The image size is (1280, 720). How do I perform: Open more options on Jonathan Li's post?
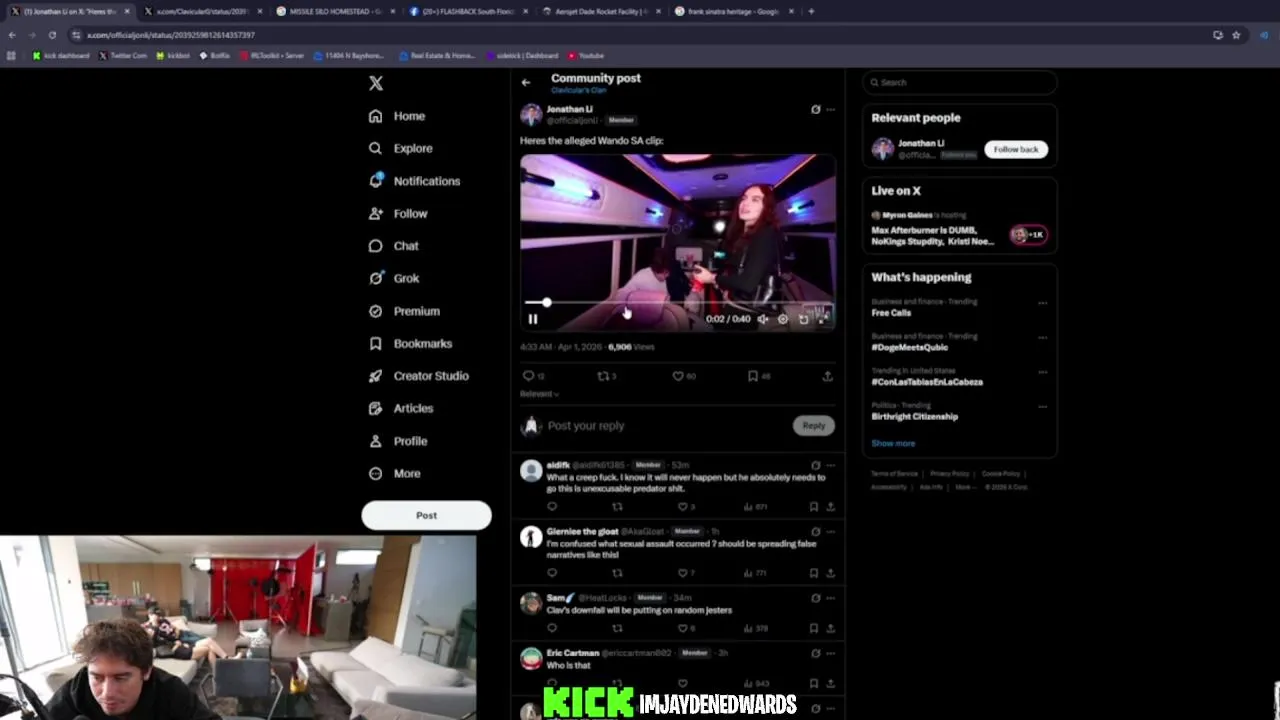(x=830, y=110)
